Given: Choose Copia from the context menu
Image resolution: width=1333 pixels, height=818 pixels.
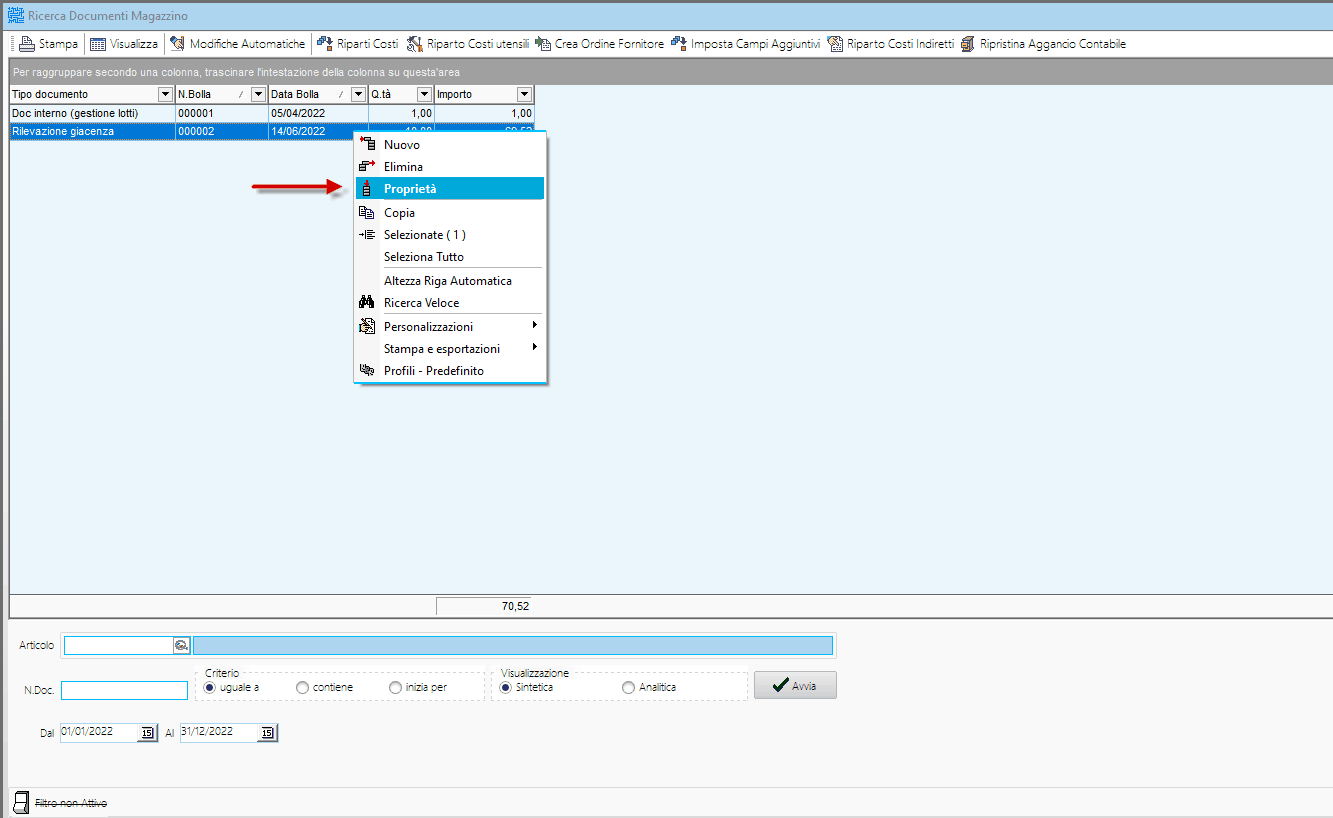Looking at the screenshot, I should (450, 213).
